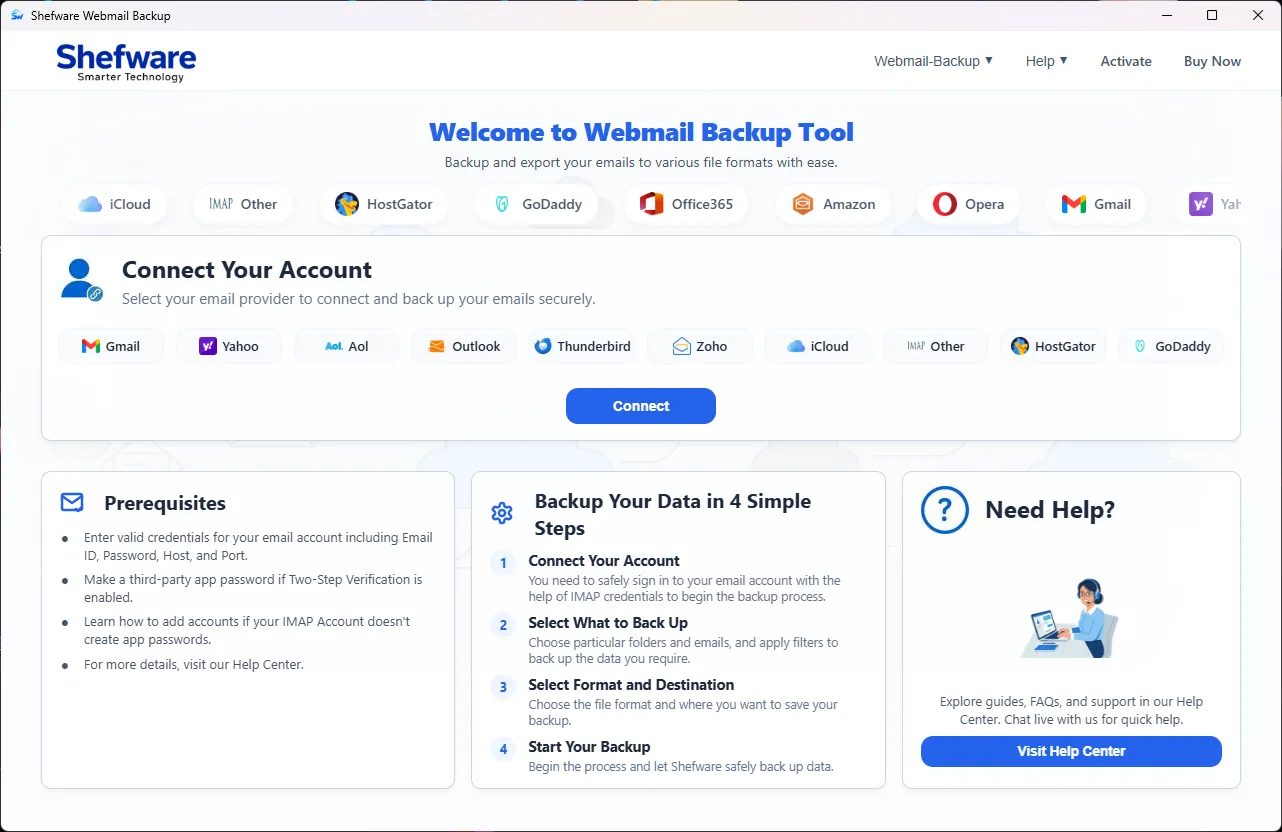Select the Opera provider chip
The height and width of the screenshot is (832, 1282).
click(x=968, y=204)
